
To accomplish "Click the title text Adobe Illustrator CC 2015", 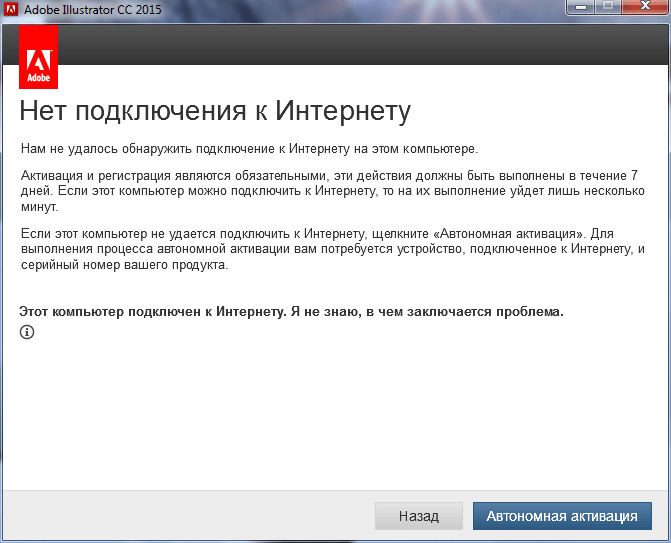I will pyautogui.click(x=93, y=9).
